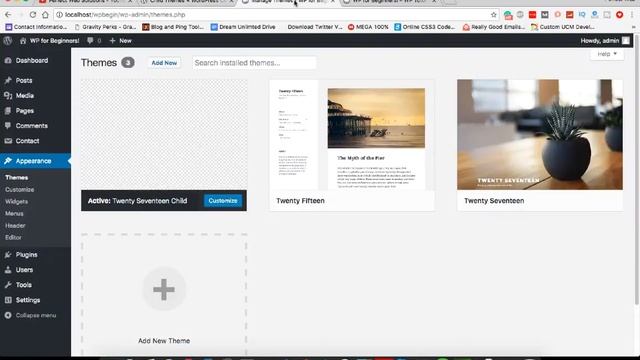Open the Twenty Fifteen theme screenshot
Image resolution: width=640 pixels, height=360 pixels.
(352, 135)
